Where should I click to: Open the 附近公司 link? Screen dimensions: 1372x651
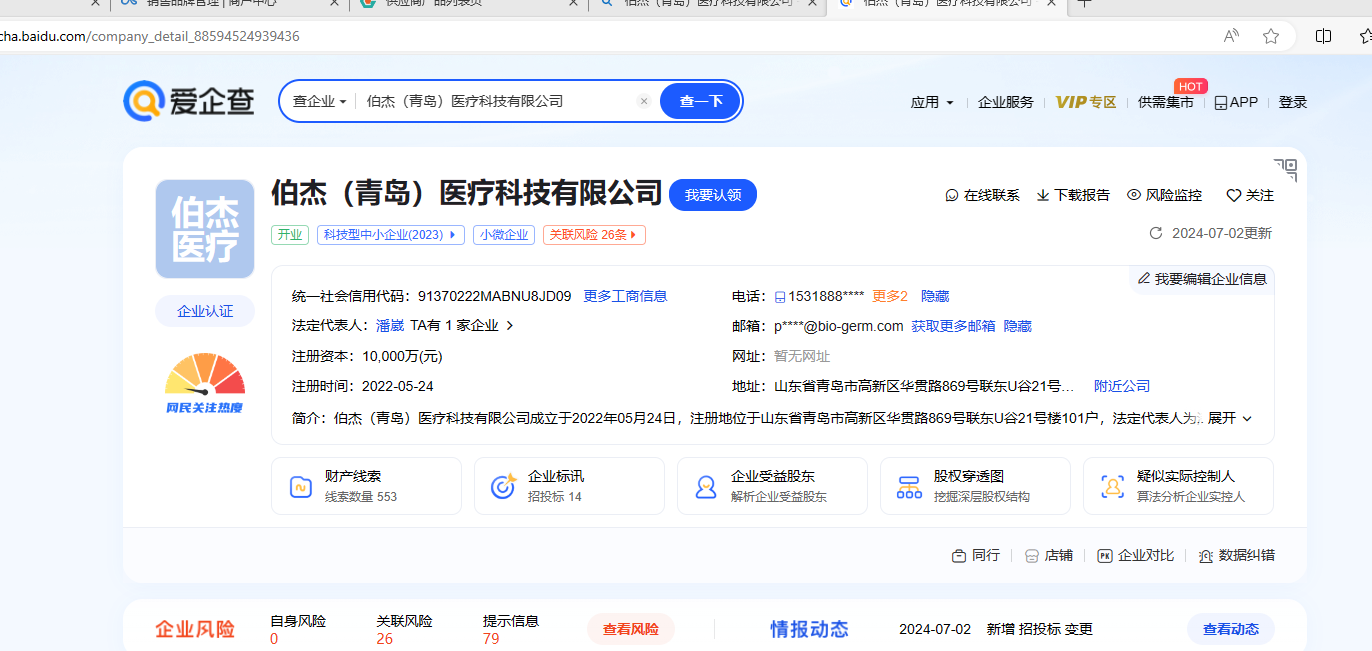tap(1122, 386)
